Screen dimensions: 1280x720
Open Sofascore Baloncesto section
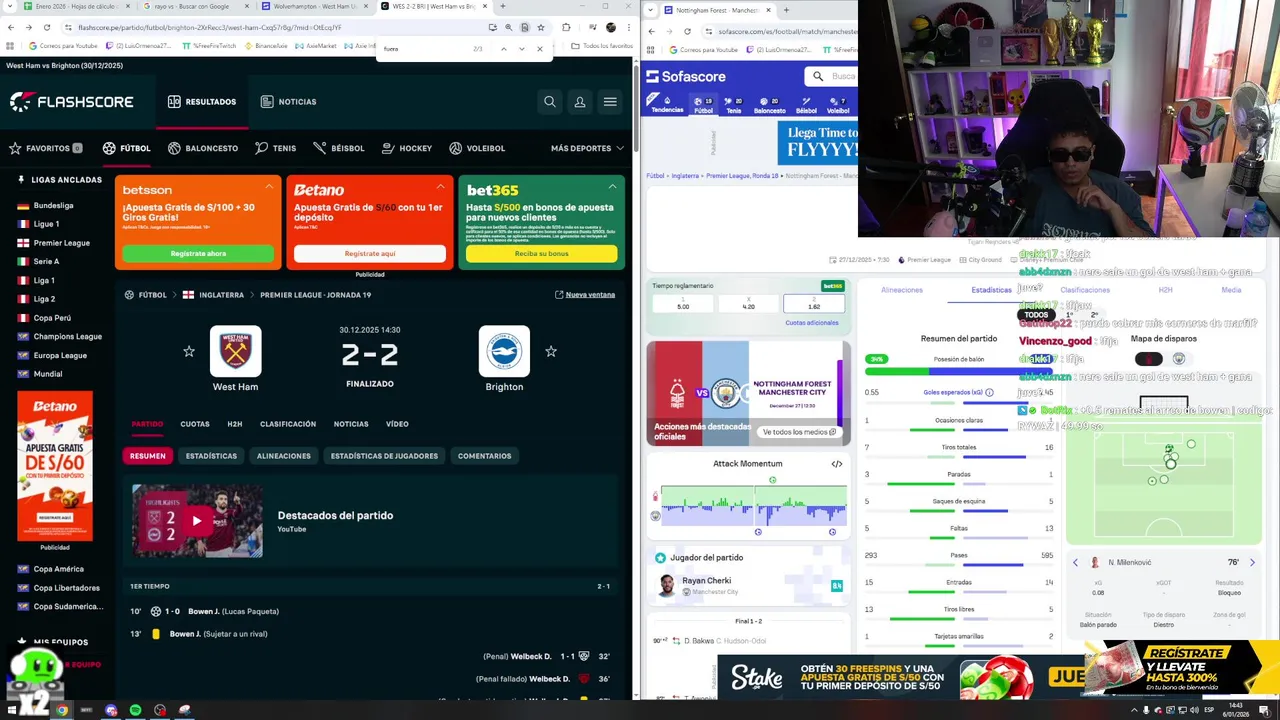tap(769, 105)
